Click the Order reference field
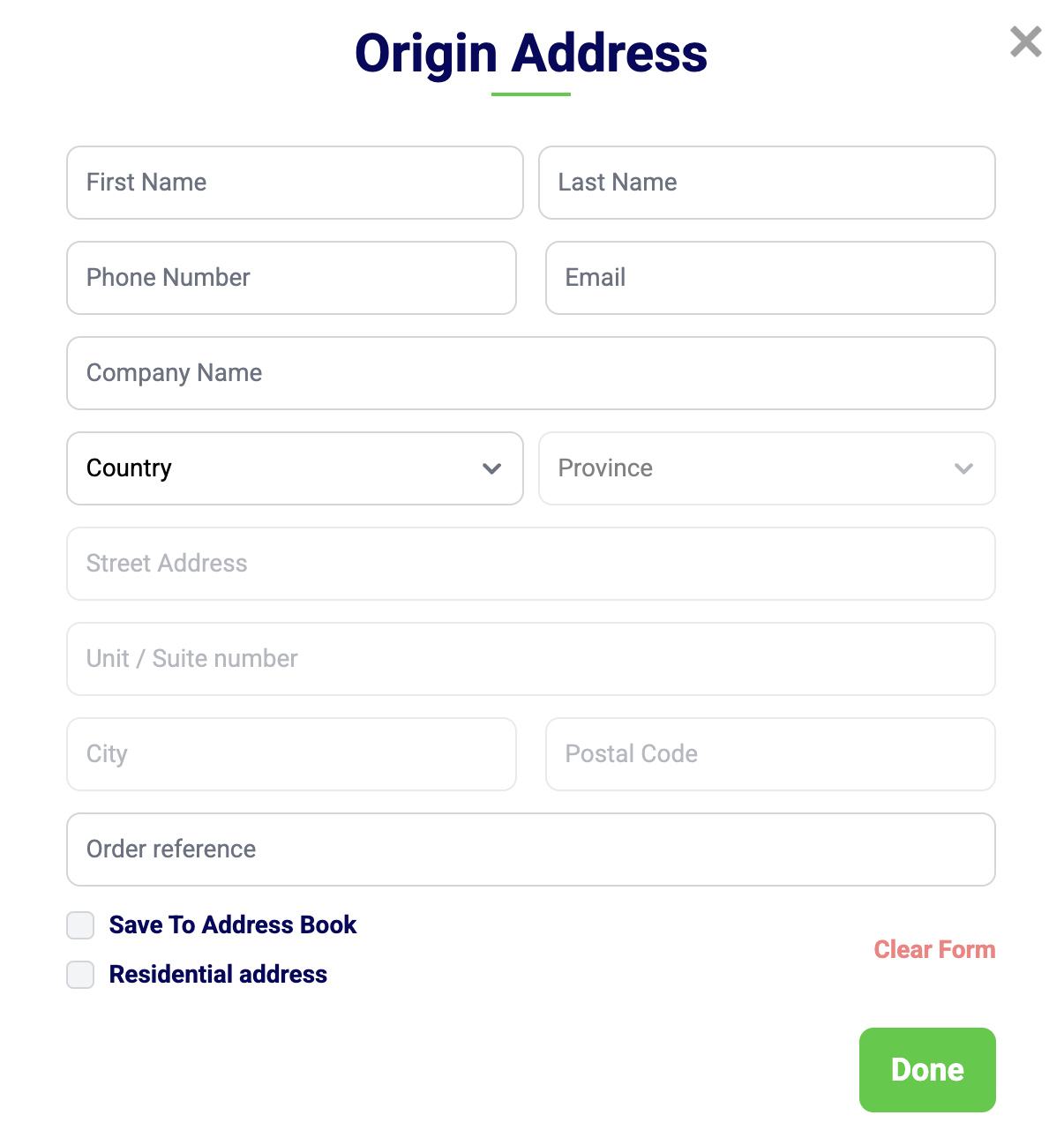Viewport: 1064px width, 1145px height. (x=531, y=849)
